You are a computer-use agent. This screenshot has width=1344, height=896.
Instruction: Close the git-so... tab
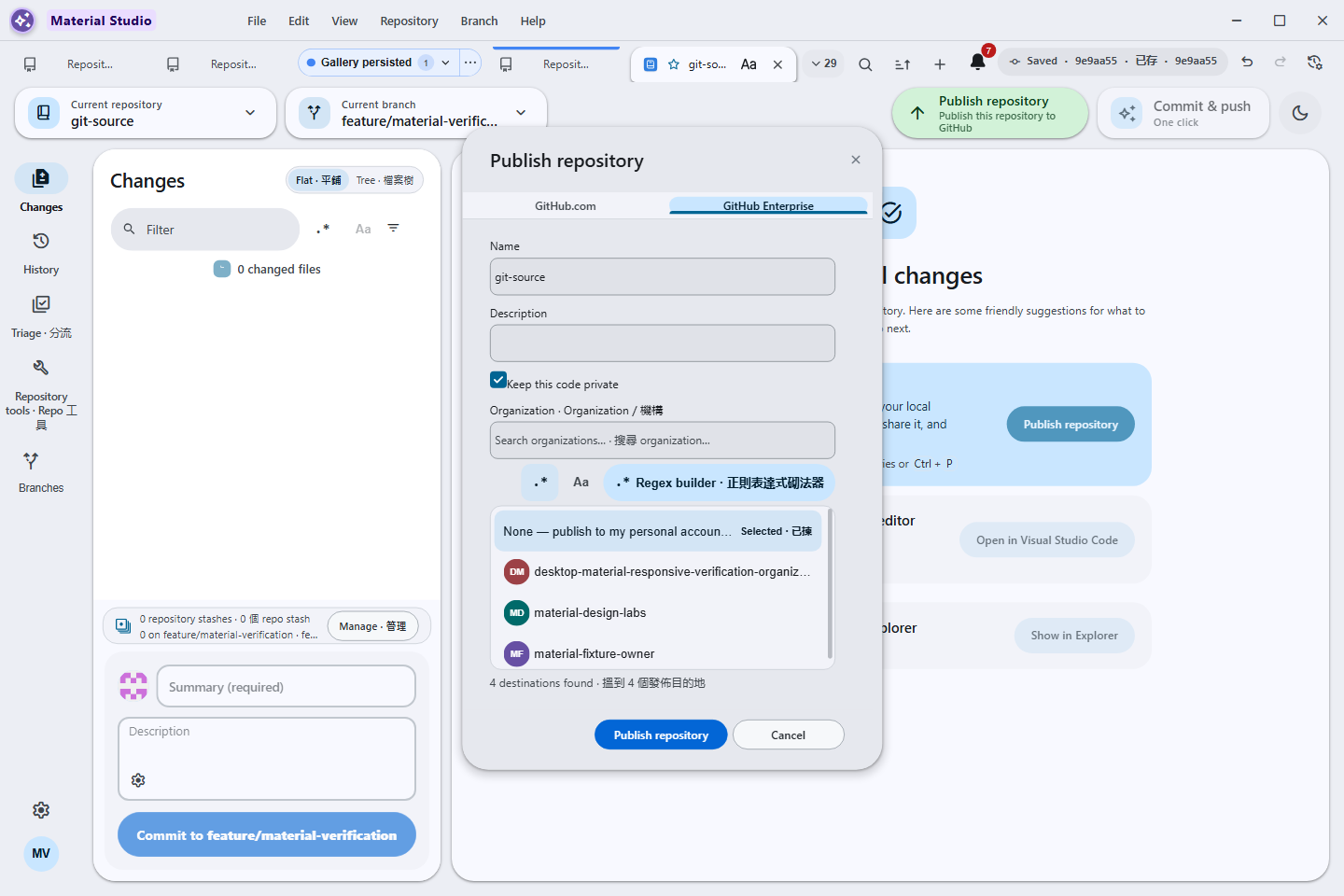[x=777, y=64]
